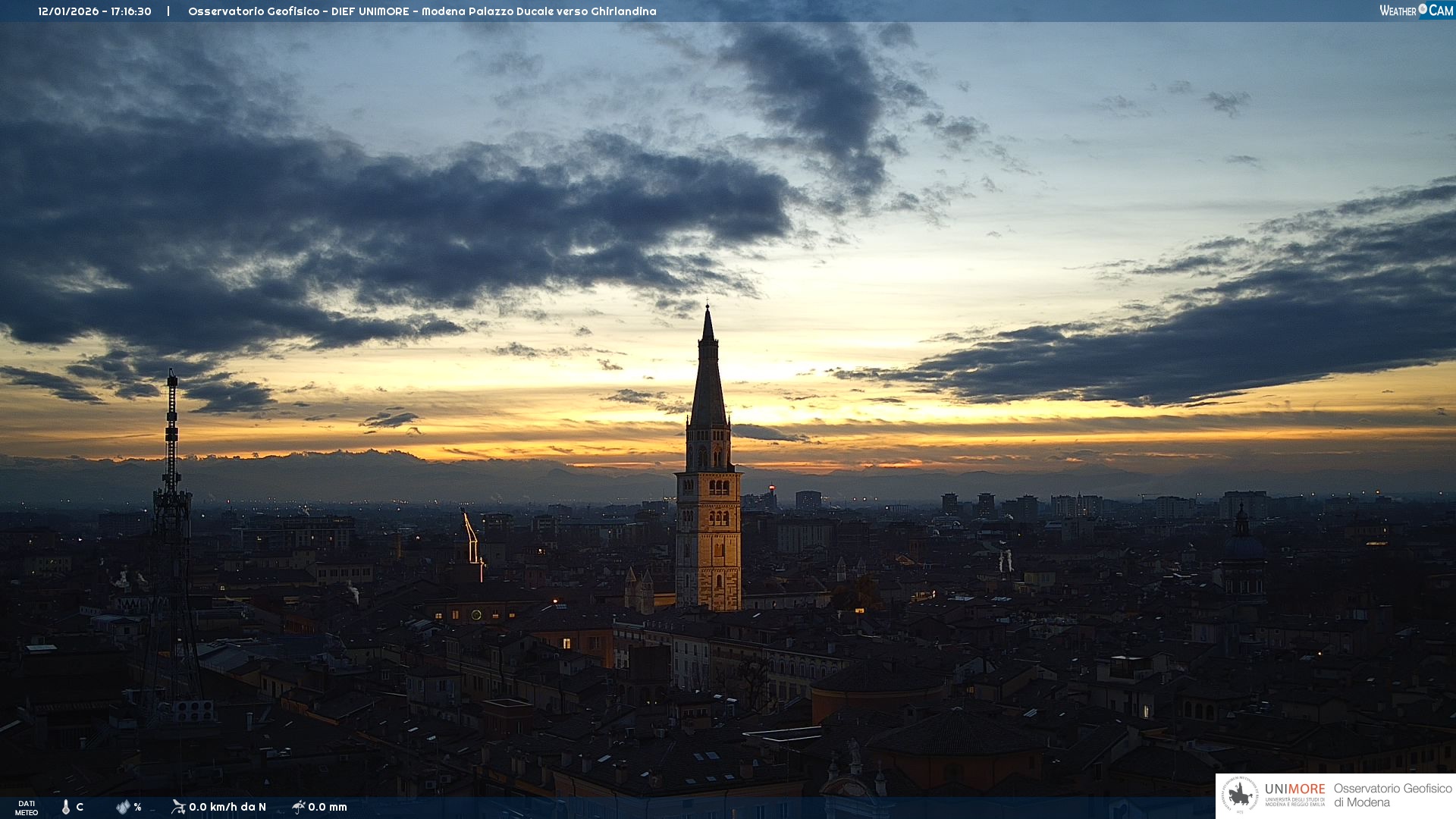Click the UNIMORE text logo
1456x819 pixels.
(x=1294, y=789)
